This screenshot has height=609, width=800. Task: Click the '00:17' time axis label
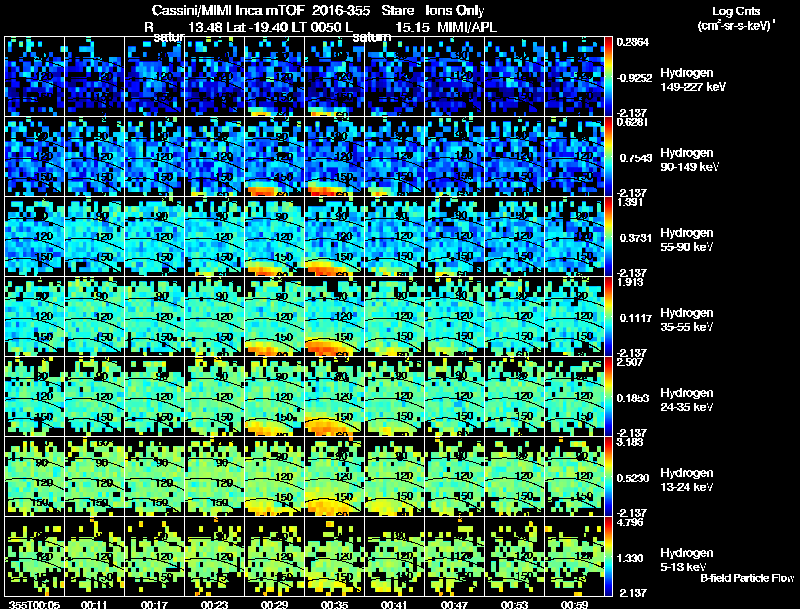click(x=154, y=604)
